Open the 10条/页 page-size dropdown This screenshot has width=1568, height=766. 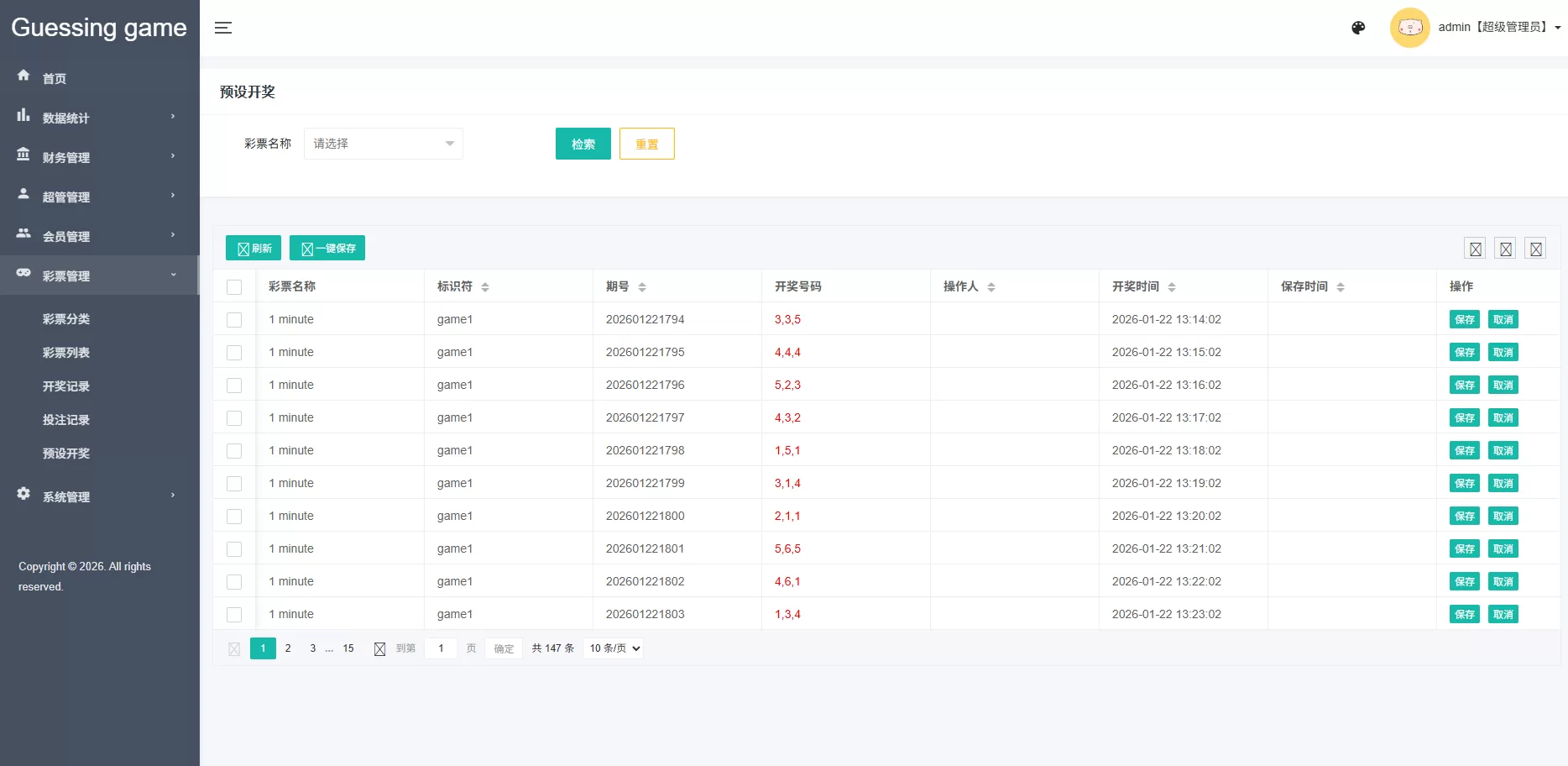tap(613, 648)
